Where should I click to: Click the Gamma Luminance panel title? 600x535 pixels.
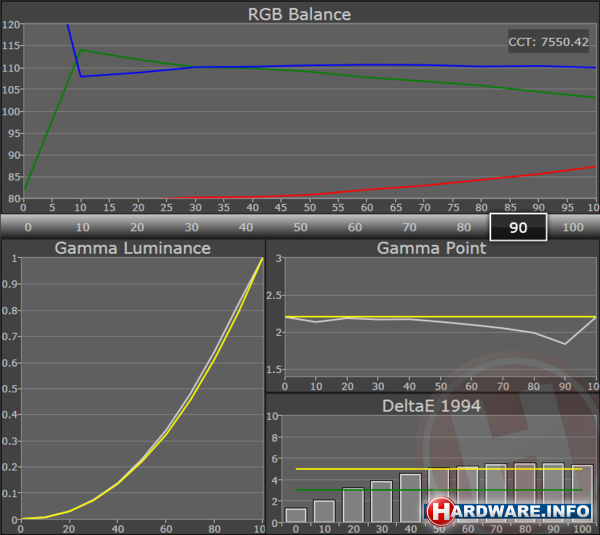click(132, 248)
